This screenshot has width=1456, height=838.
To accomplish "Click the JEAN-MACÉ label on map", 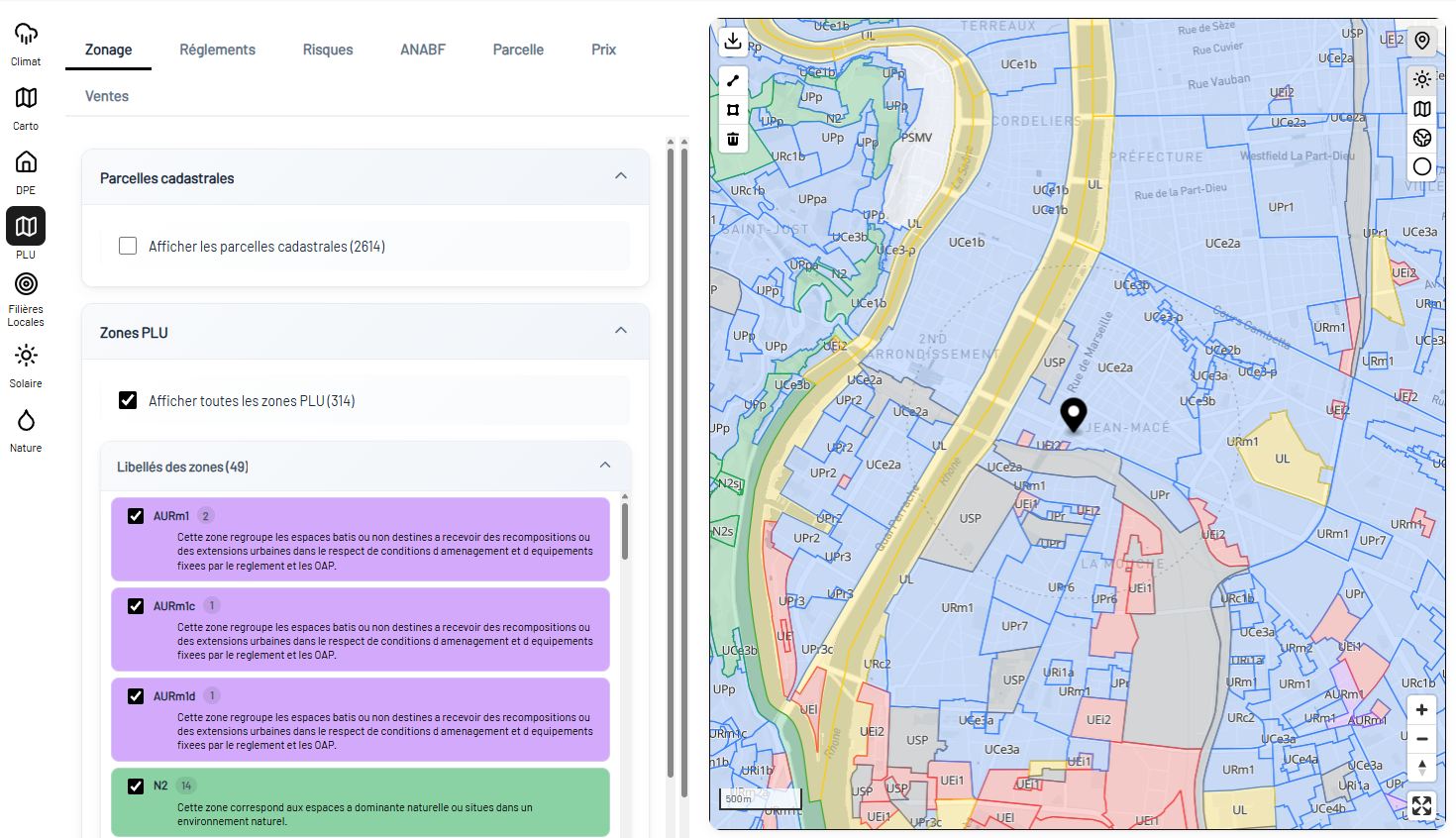I will coord(1128,428).
